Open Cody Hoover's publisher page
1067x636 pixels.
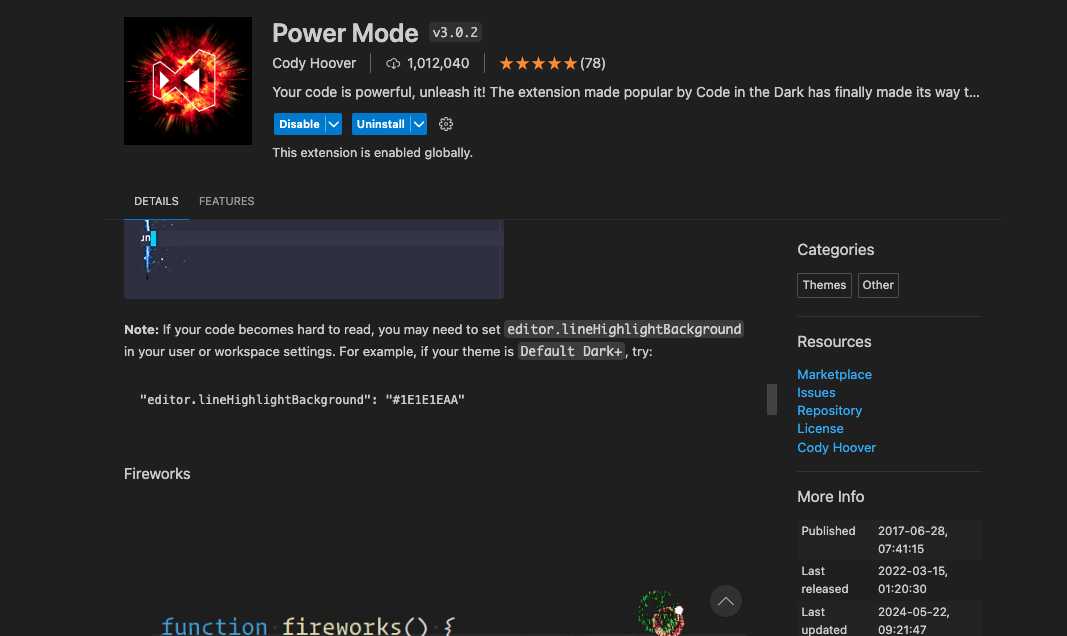pyautogui.click(x=836, y=447)
